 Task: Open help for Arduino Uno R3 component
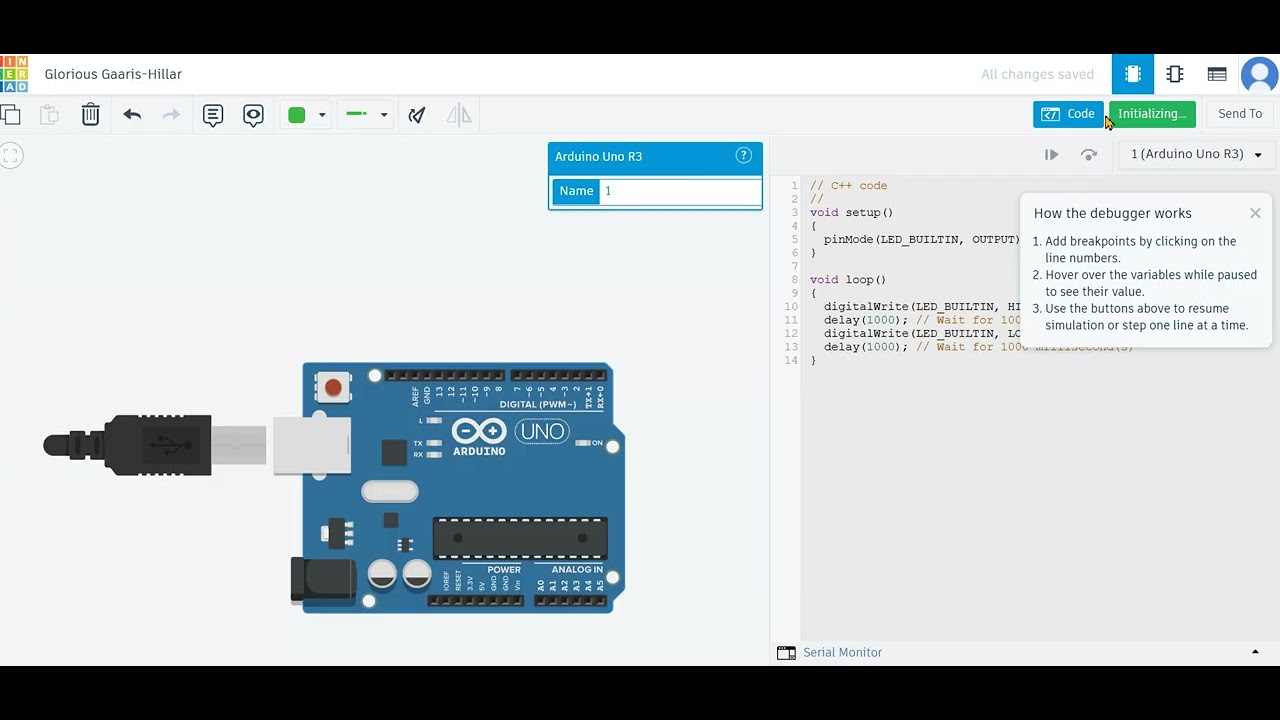[x=743, y=155]
